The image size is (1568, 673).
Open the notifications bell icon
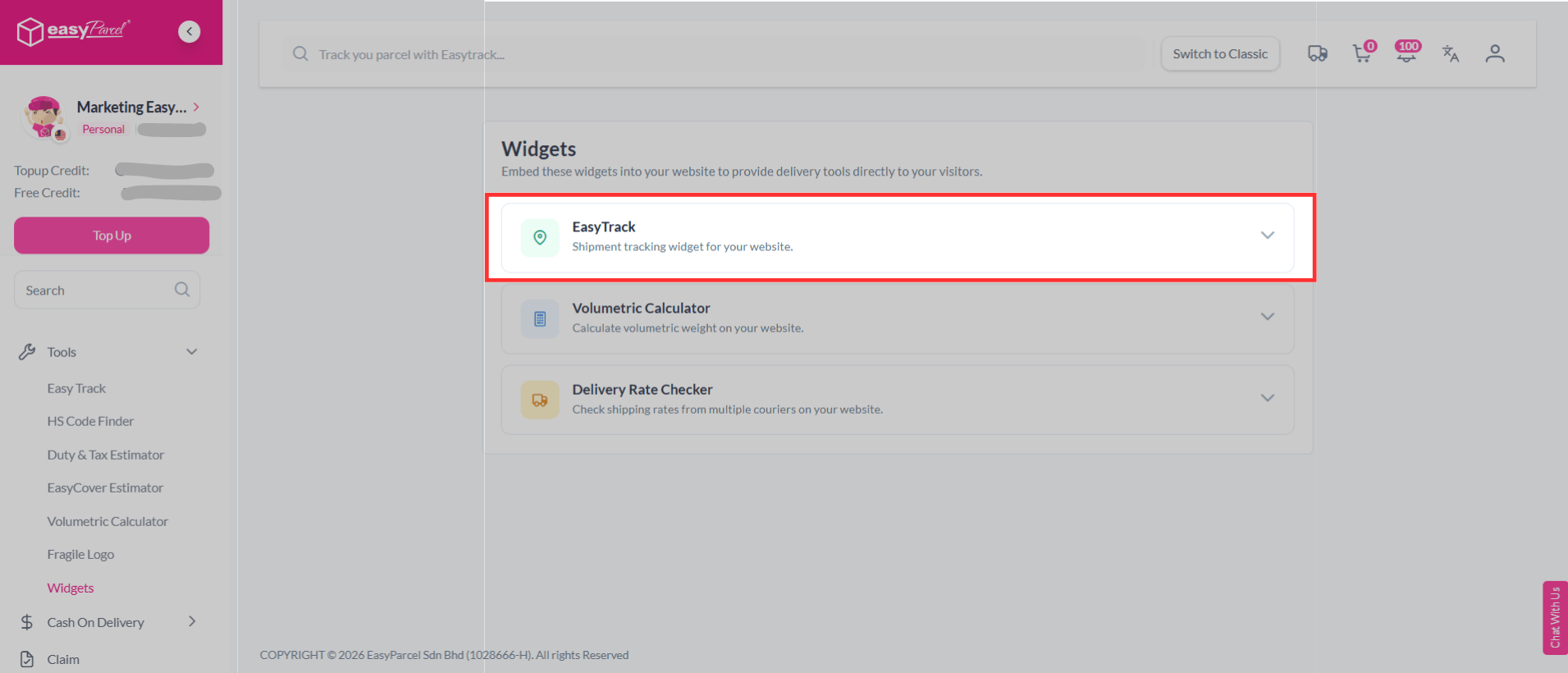[1406, 54]
